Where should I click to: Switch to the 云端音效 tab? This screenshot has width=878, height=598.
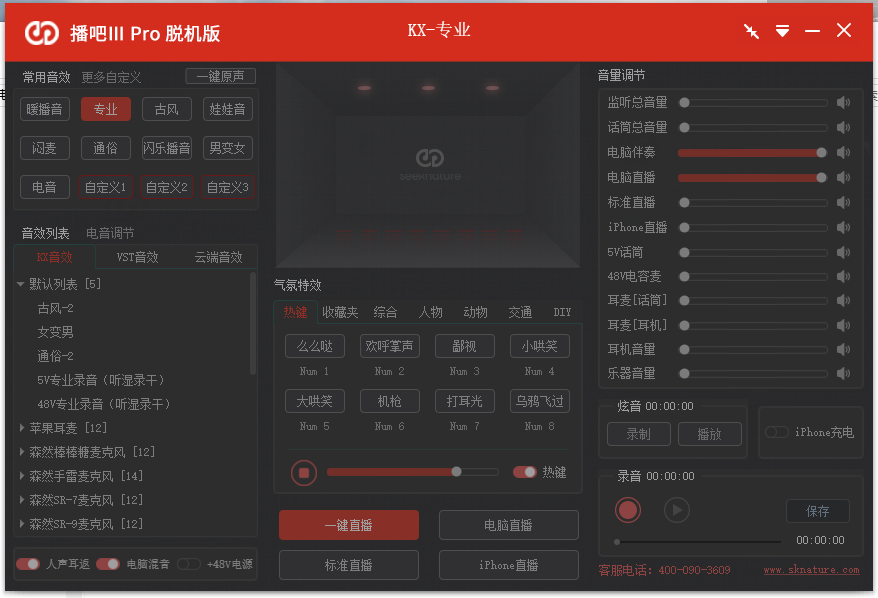[218, 257]
